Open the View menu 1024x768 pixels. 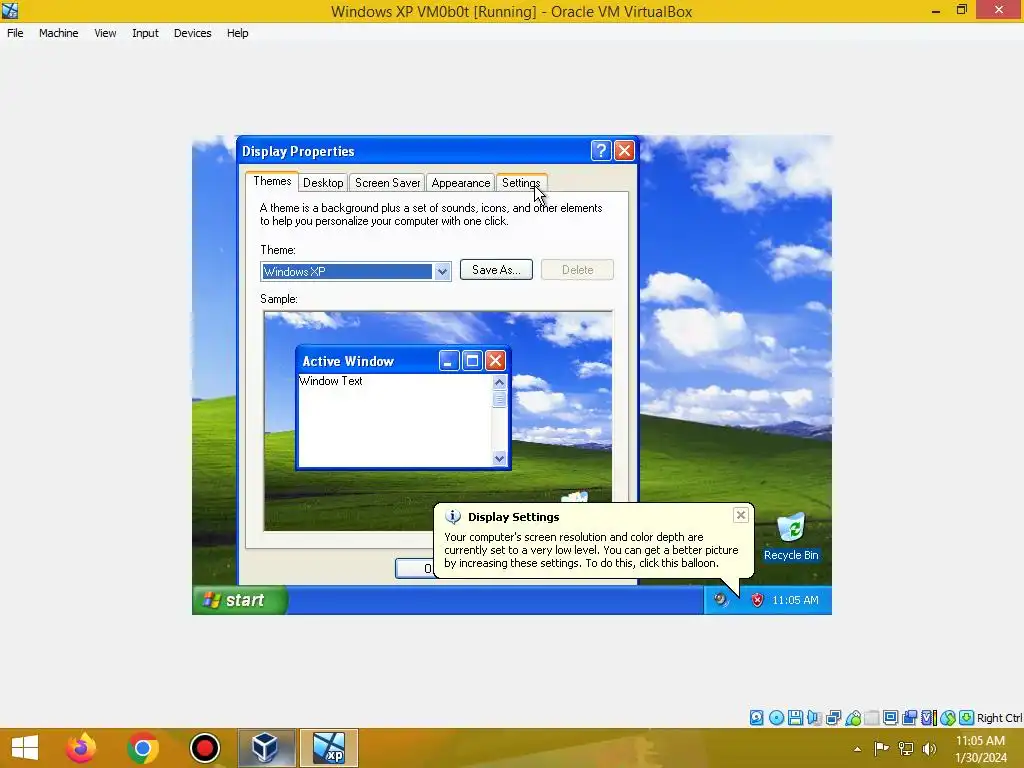[105, 33]
